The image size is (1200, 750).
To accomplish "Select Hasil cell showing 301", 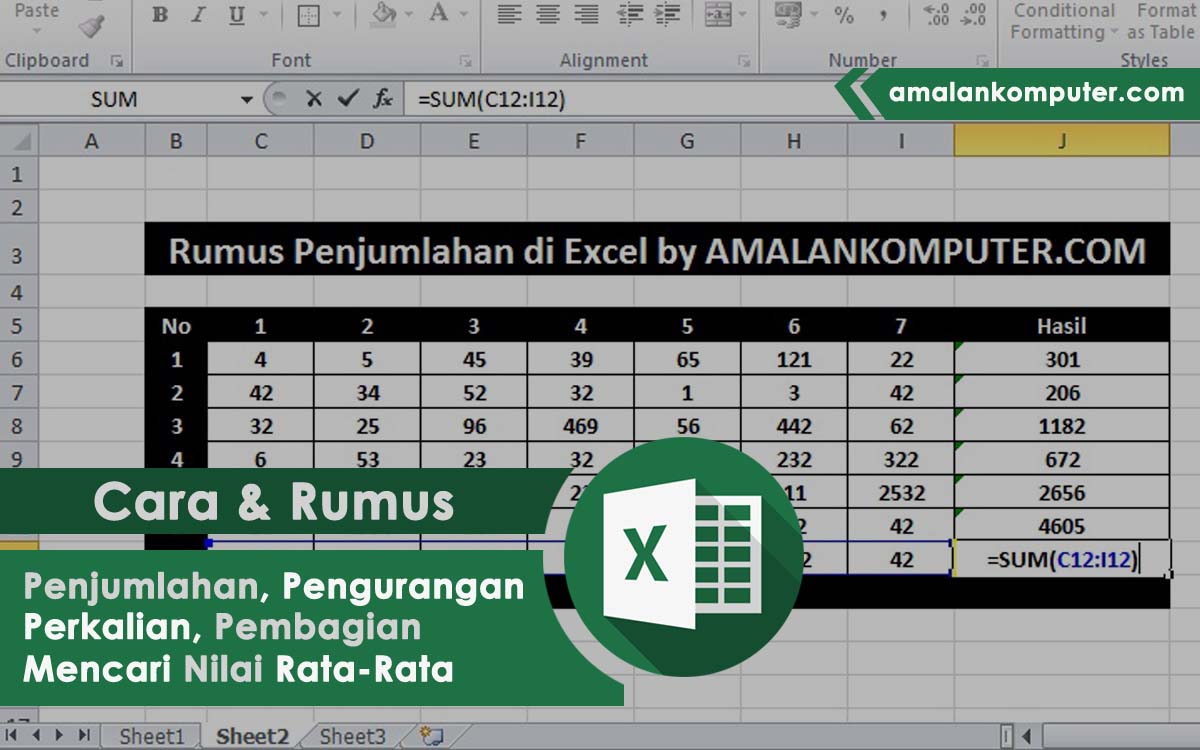I will click(1062, 359).
